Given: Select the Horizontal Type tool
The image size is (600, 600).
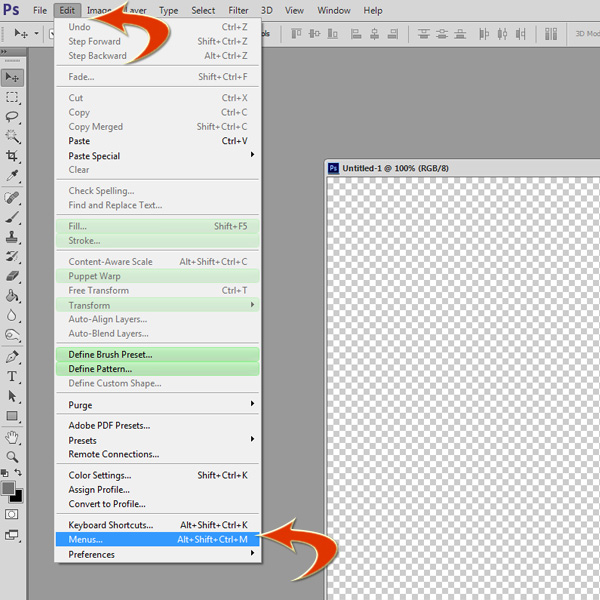Looking at the screenshot, I should pyautogui.click(x=12, y=377).
